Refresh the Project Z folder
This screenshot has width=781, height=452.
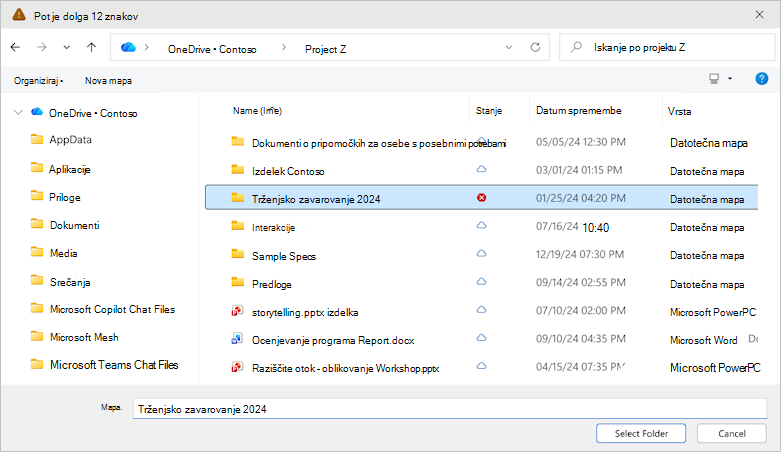pos(535,47)
